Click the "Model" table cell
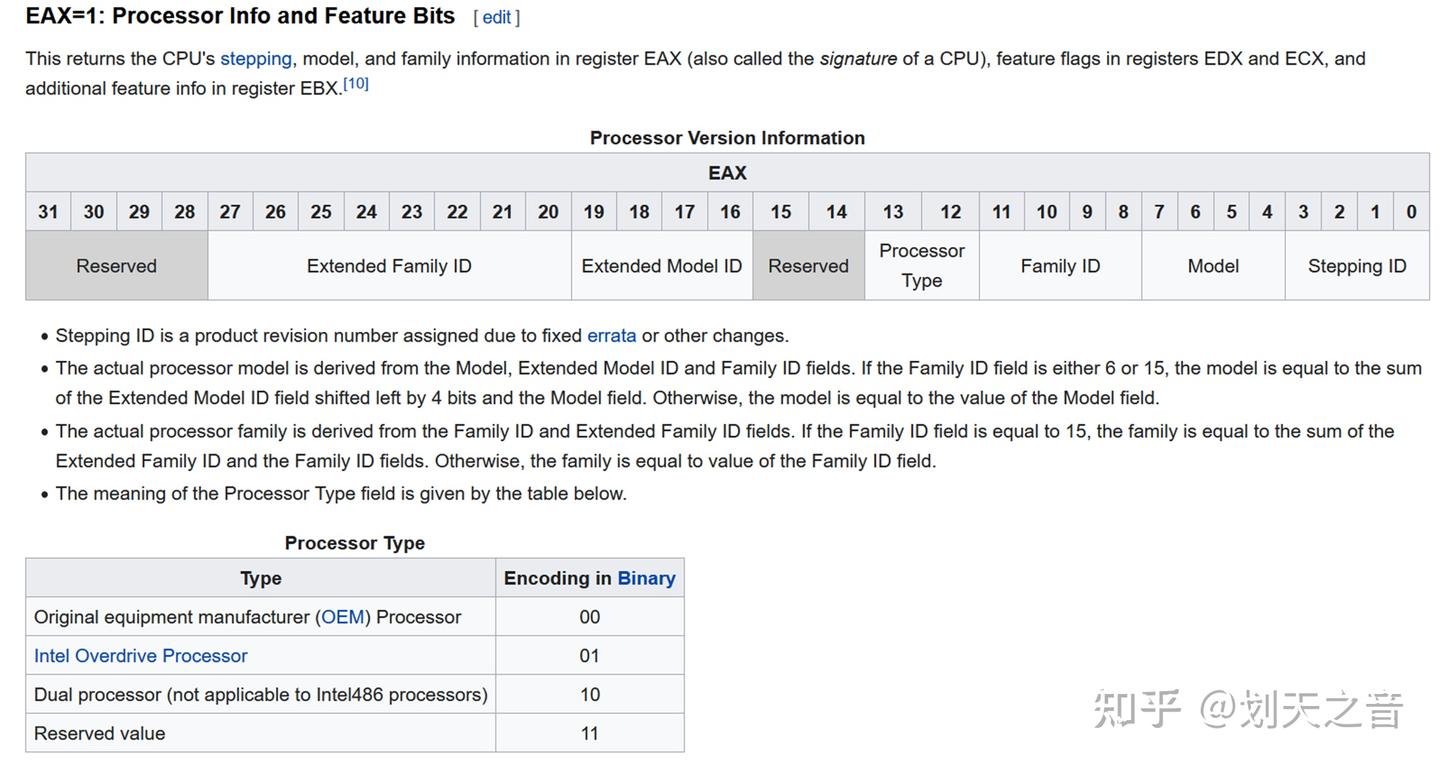This screenshot has height=766, width=1440. (1213, 266)
